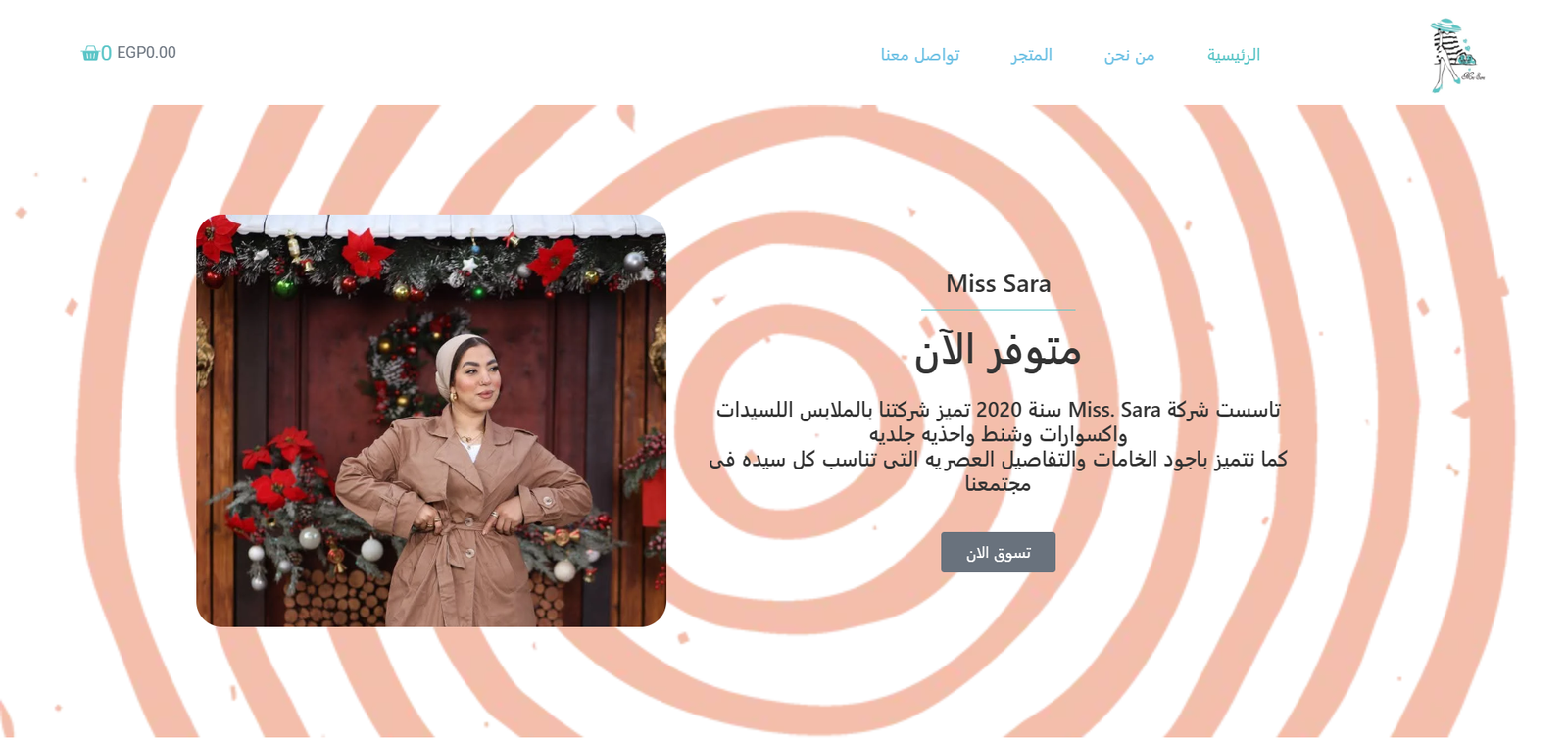This screenshot has width=1568, height=740.
Task: Click the year 2020 in the description
Action: tap(999, 410)
